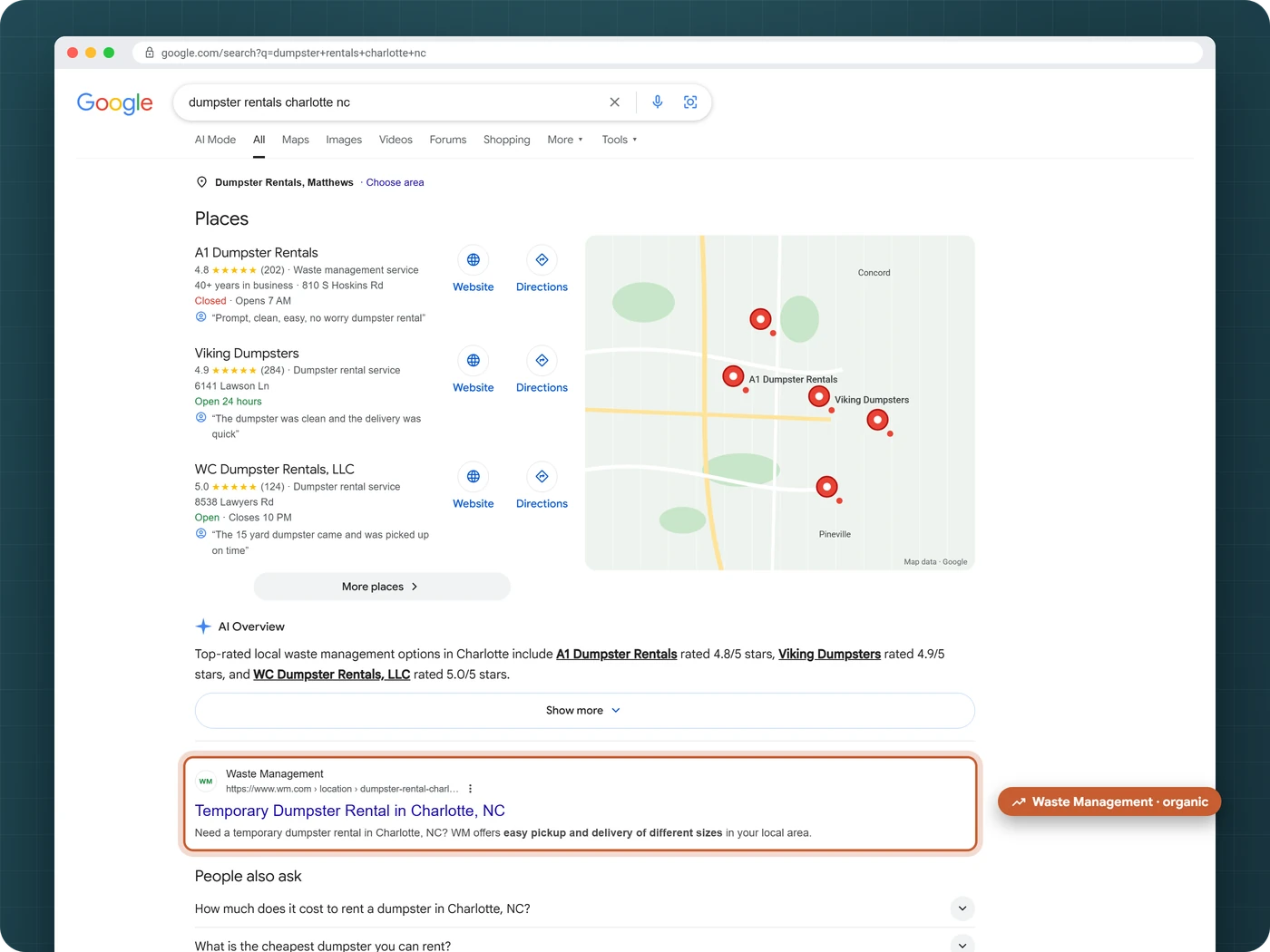Open the Forums tab

pyautogui.click(x=448, y=140)
